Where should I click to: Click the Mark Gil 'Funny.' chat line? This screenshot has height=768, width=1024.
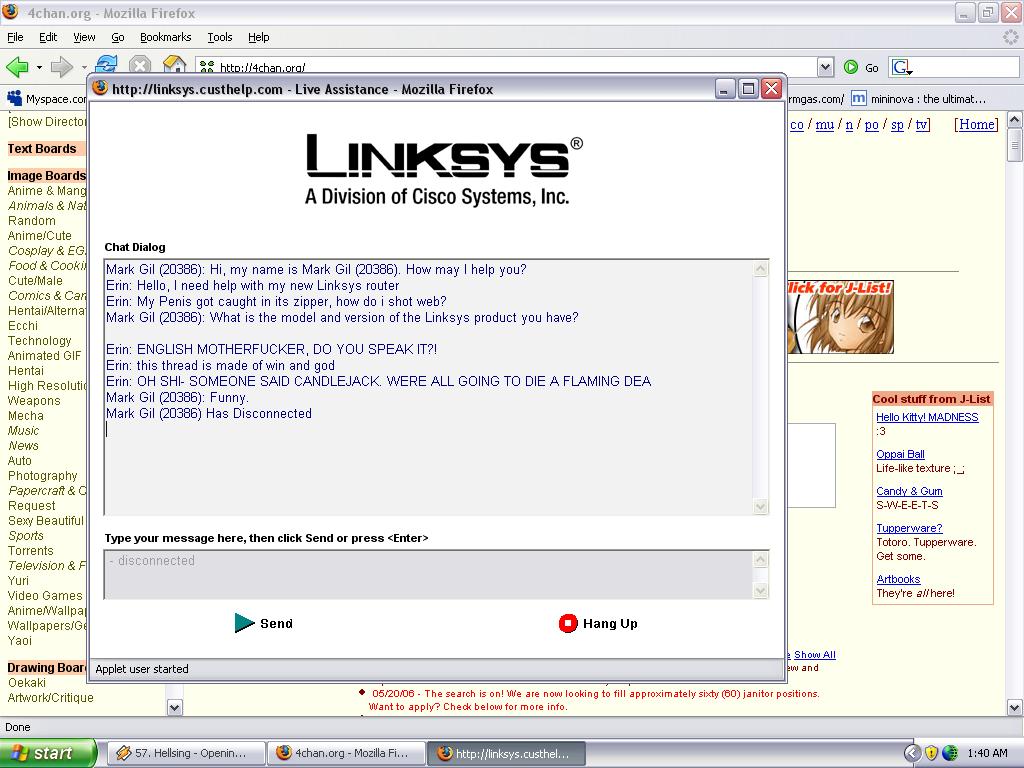(x=178, y=398)
